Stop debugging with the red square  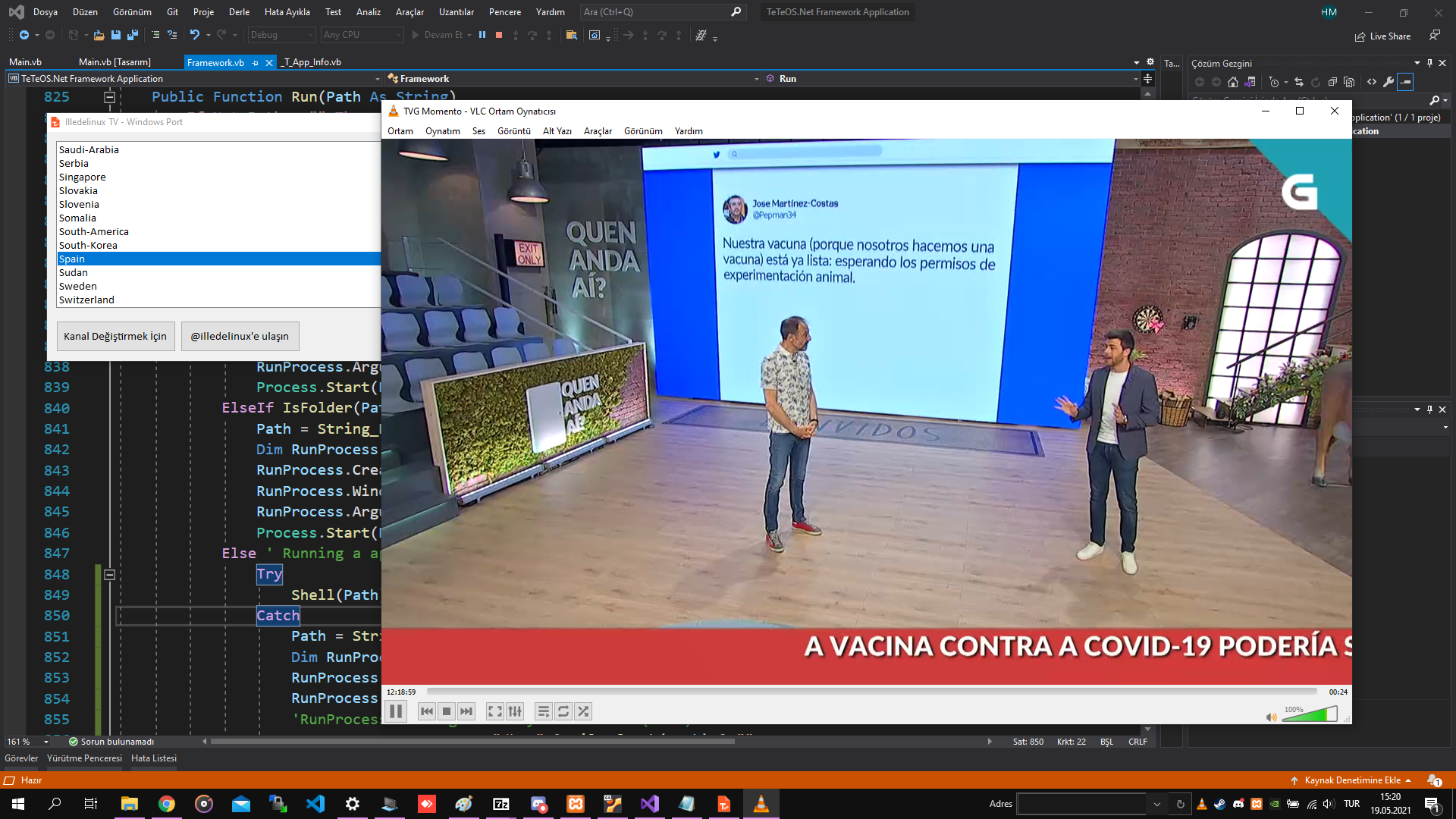[499, 35]
